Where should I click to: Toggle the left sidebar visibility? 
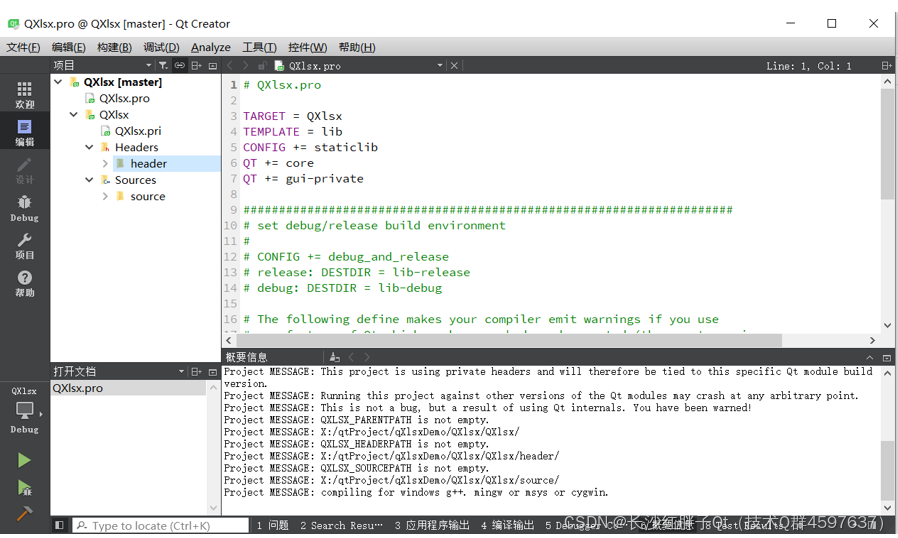coord(58,525)
